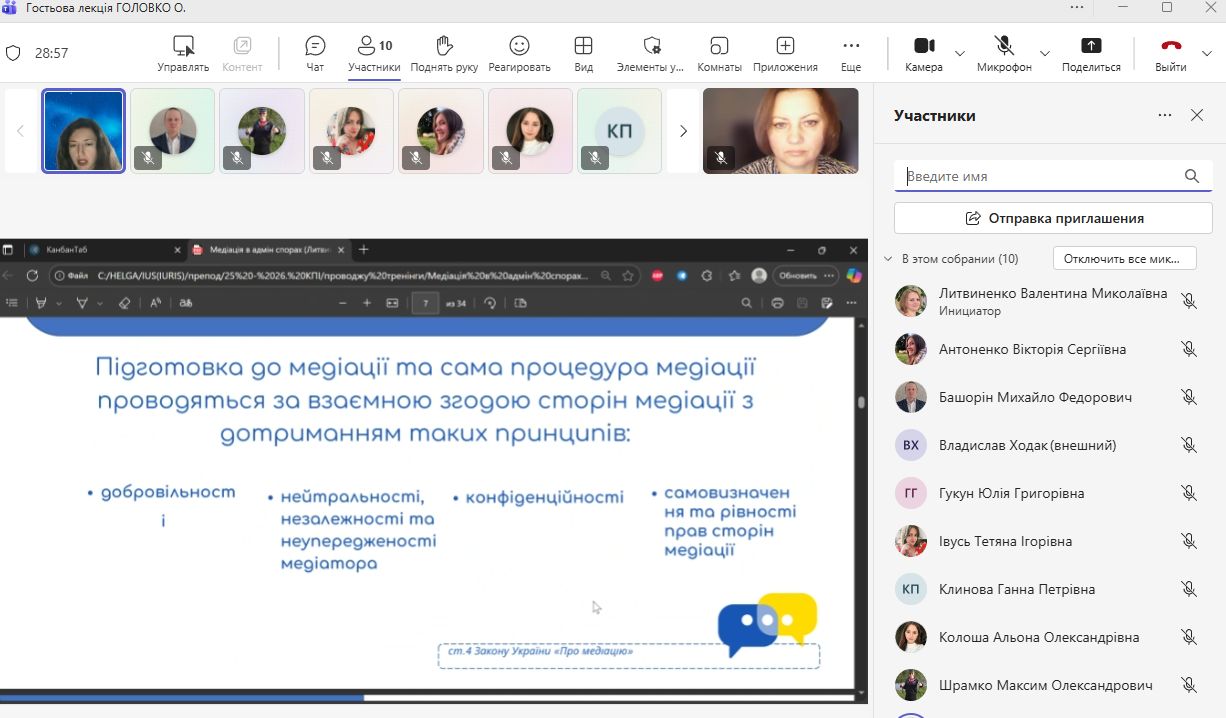Click the 'Введите имя' search field
The height and width of the screenshot is (718, 1226).
(x=1040, y=176)
